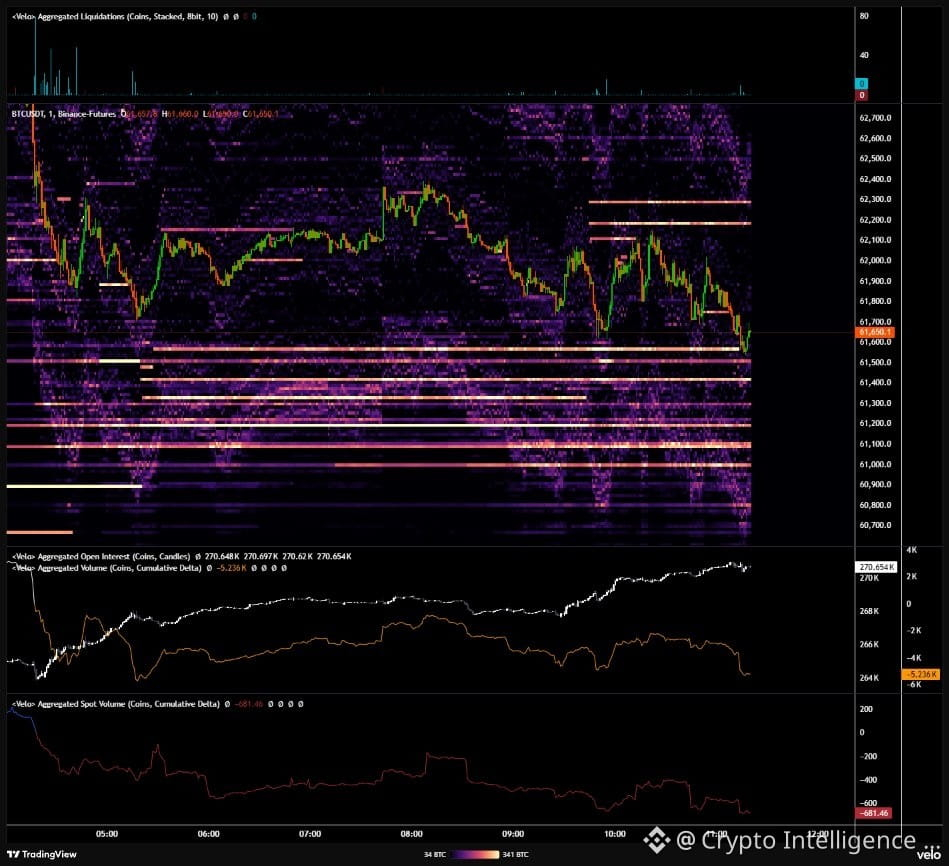Viewport: 949px width, 866px height.
Task: Click the 34 BTC legend label
Action: pos(435,855)
